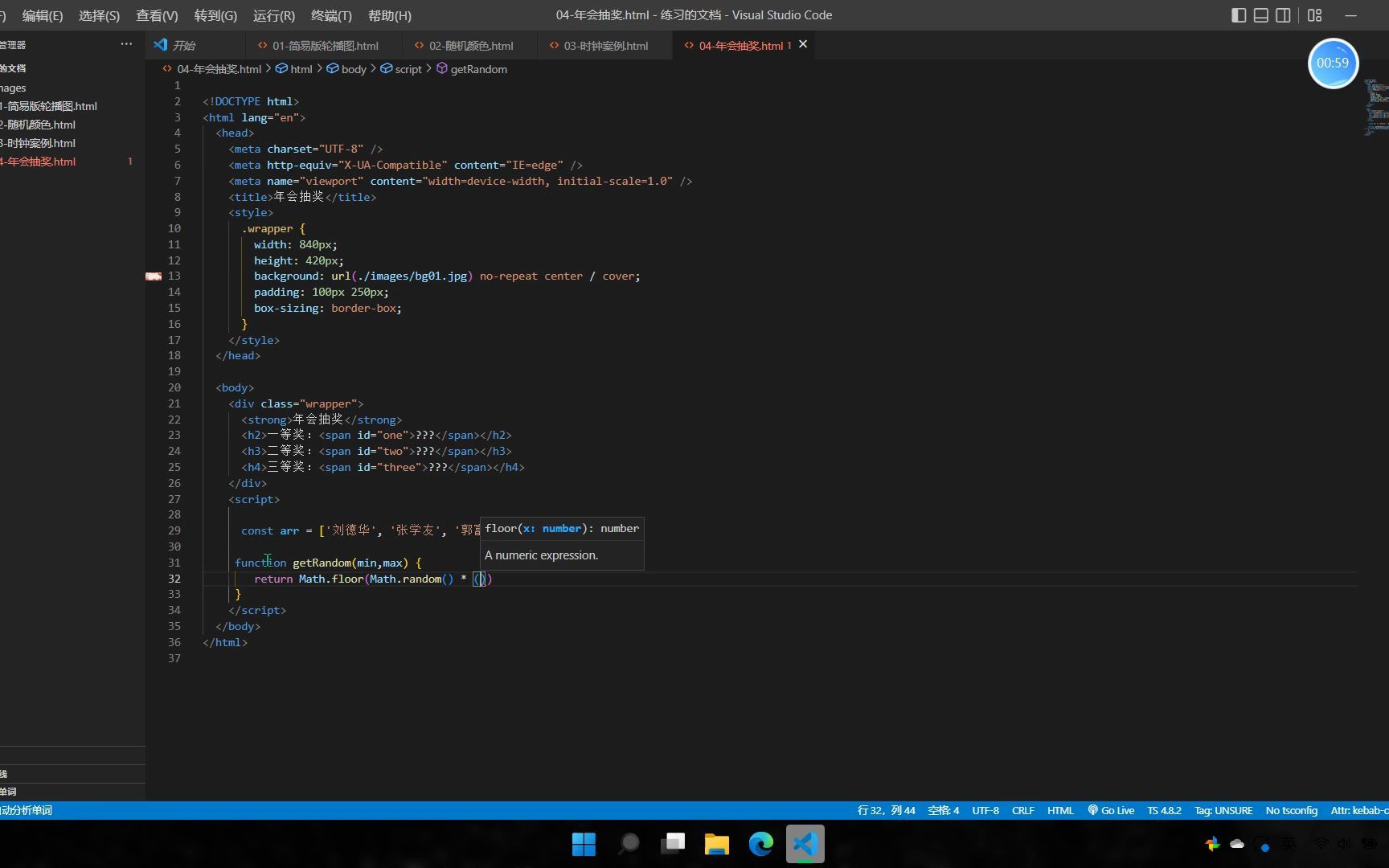The width and height of the screenshot is (1389, 868).
Task: Click inside getRandom return statement line
Action: [x=373, y=579]
